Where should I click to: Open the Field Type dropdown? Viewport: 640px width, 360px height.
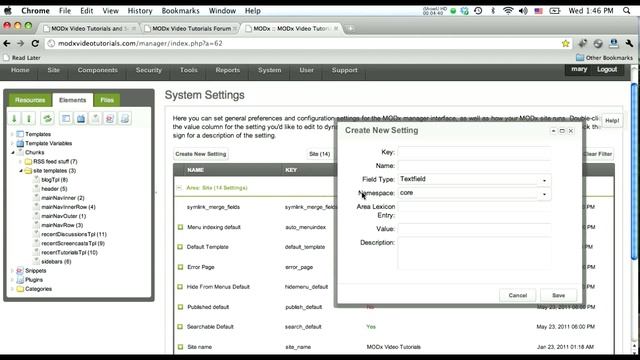point(544,180)
